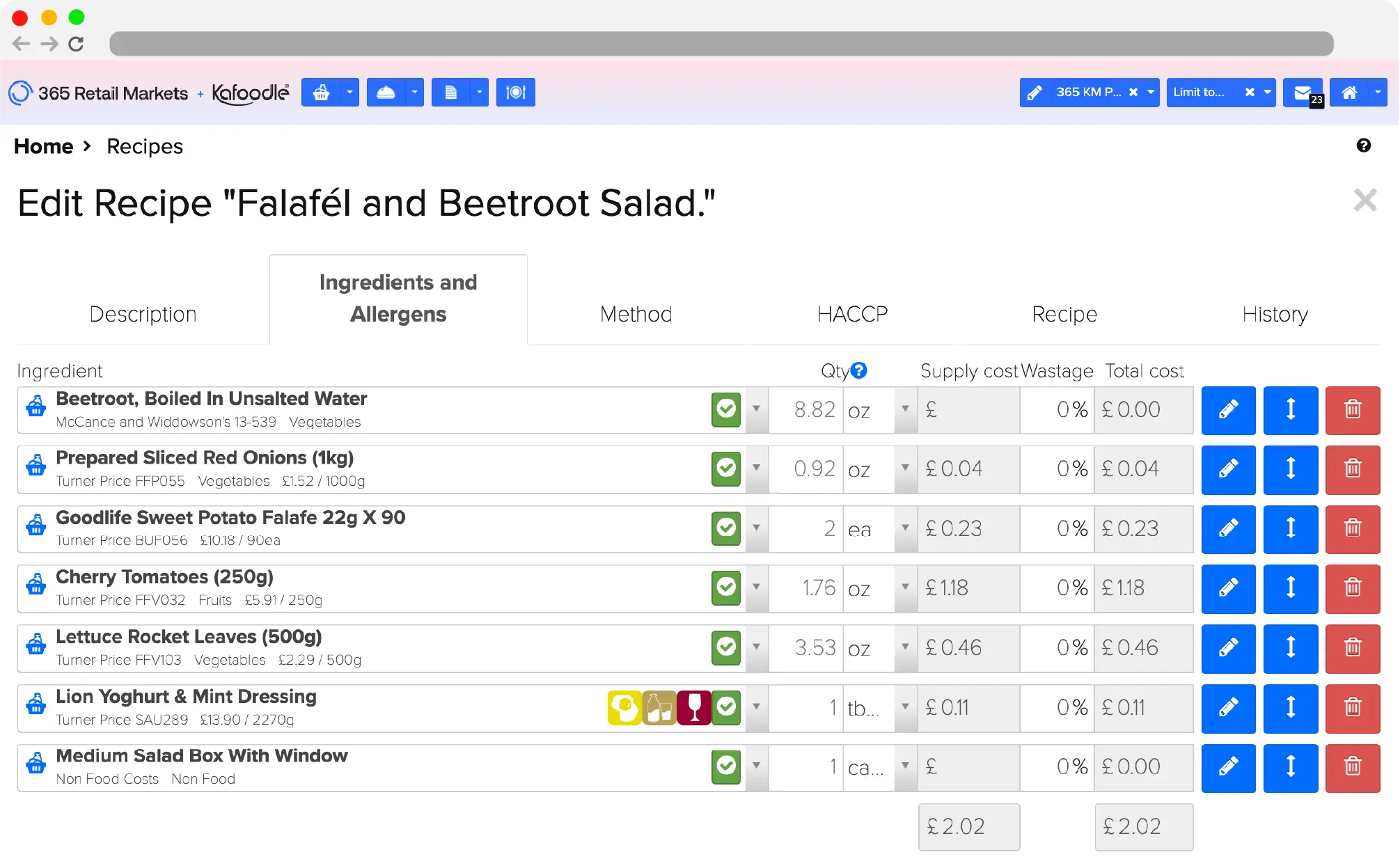Image resolution: width=1400 pixels, height=859 pixels.
Task: Open unit dropdown for Lion Yoghurt dressing
Action: 905,707
